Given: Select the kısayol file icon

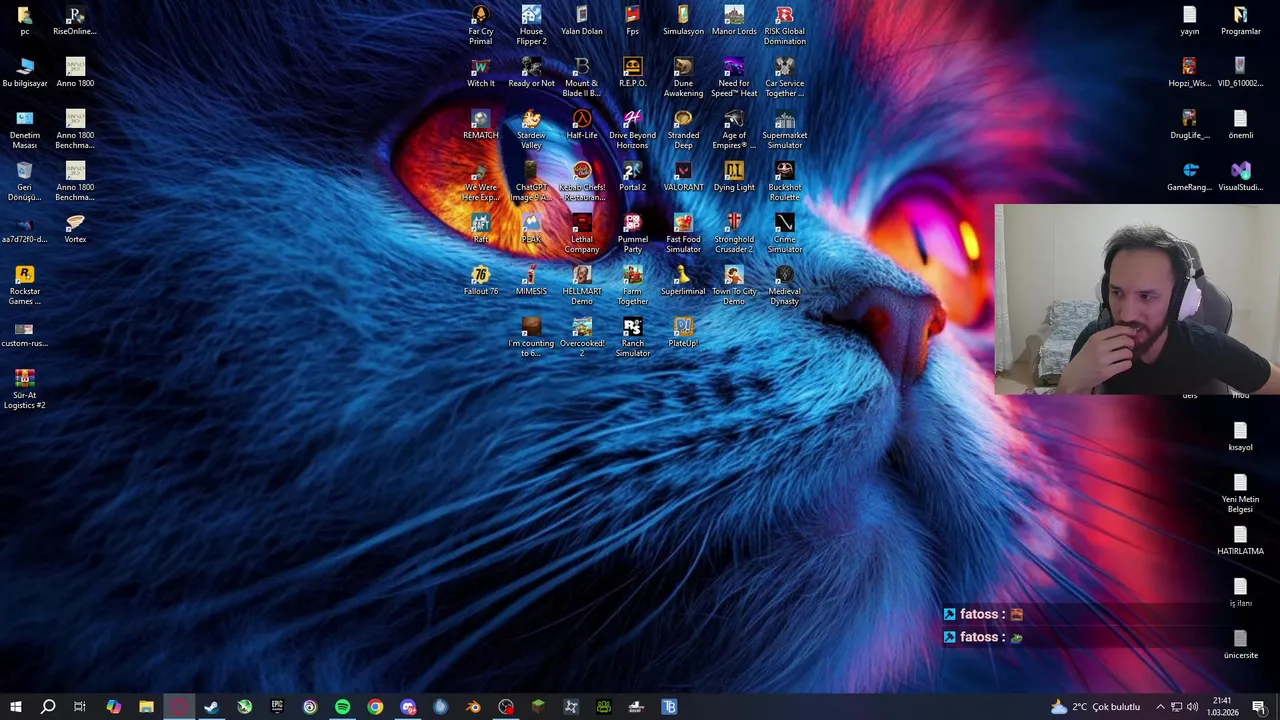Looking at the screenshot, I should coord(1240,436).
